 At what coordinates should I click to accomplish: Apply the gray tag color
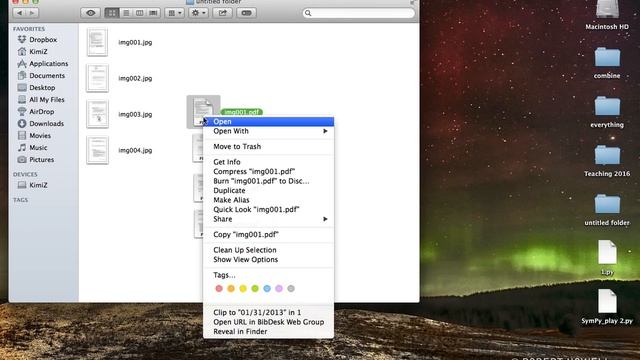click(x=291, y=289)
